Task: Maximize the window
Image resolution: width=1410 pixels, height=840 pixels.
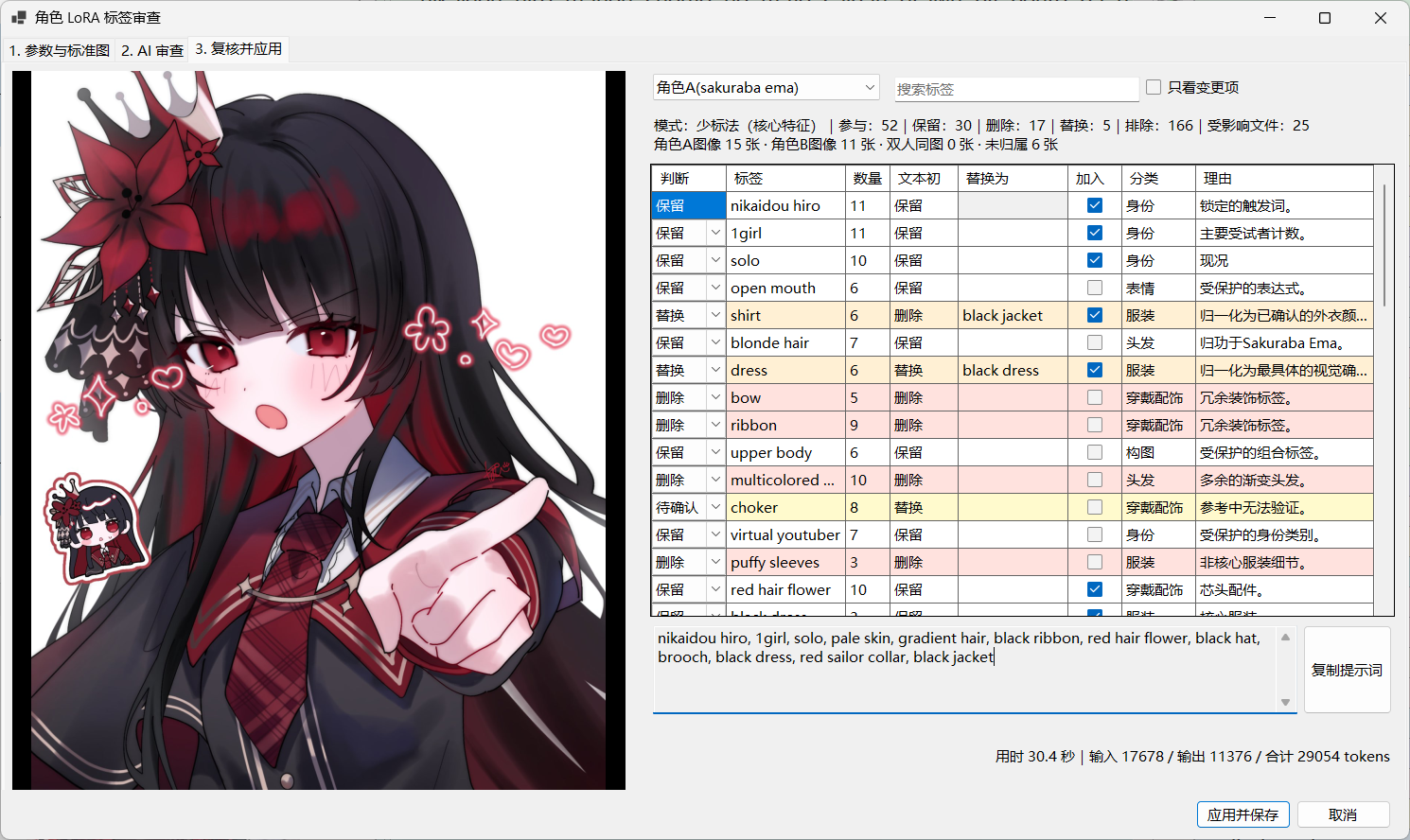Action: pyautogui.click(x=1325, y=18)
